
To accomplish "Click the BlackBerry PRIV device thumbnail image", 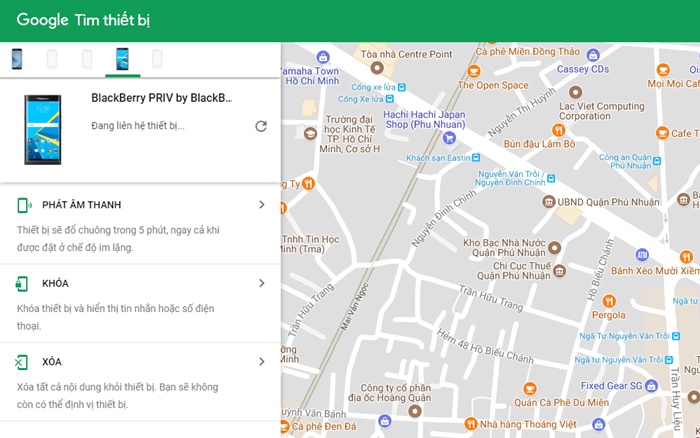I will [43, 129].
